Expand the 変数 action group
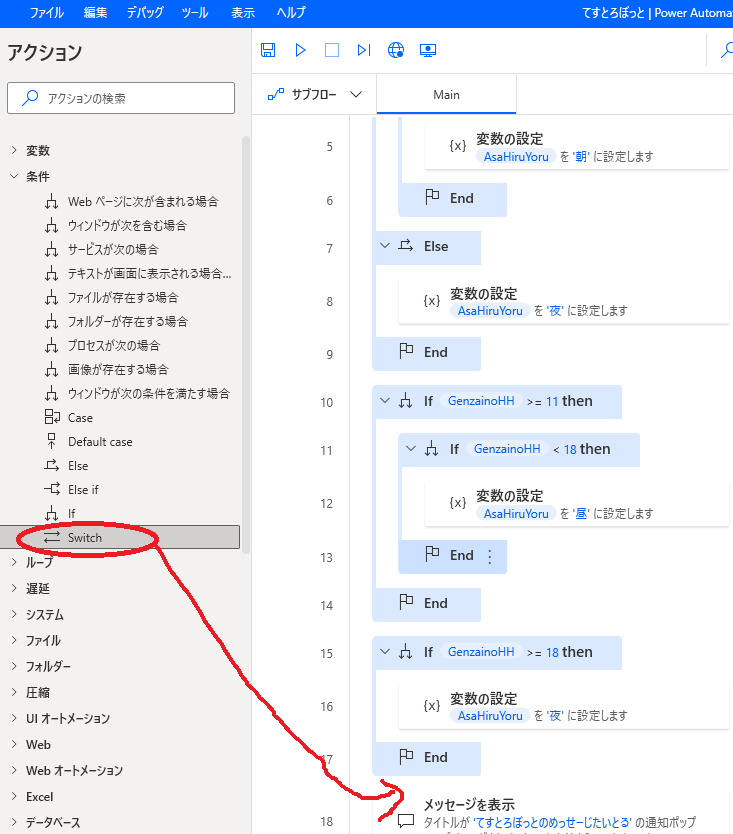Viewport: 733px width, 834px height. [14, 151]
